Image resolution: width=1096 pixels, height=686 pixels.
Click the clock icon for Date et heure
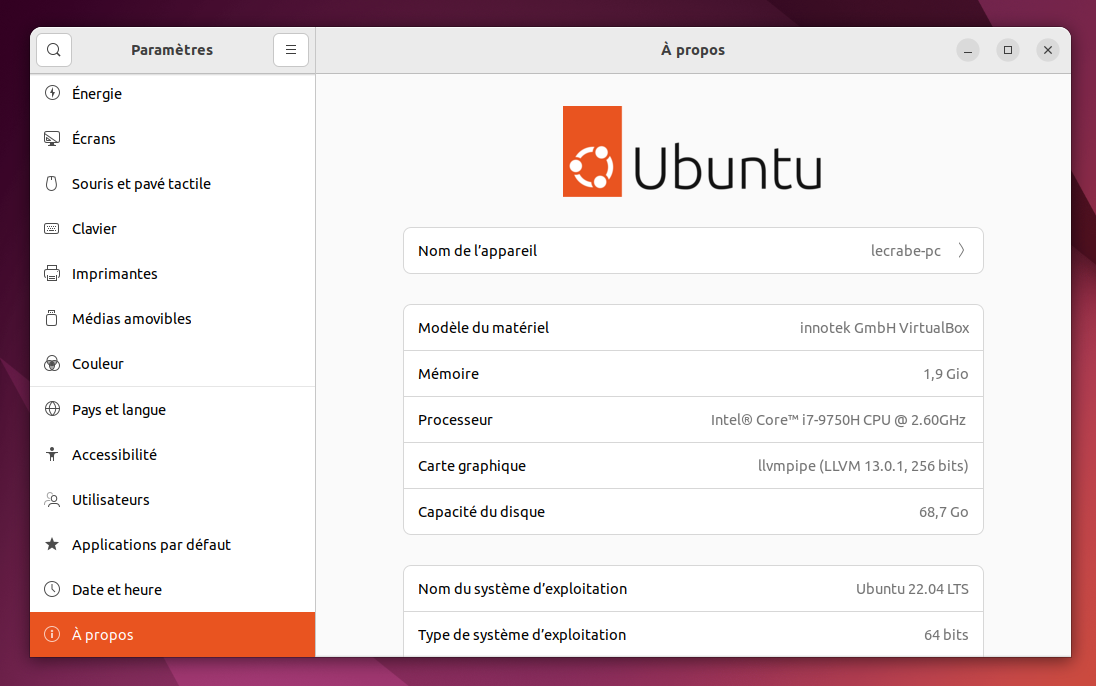click(52, 589)
